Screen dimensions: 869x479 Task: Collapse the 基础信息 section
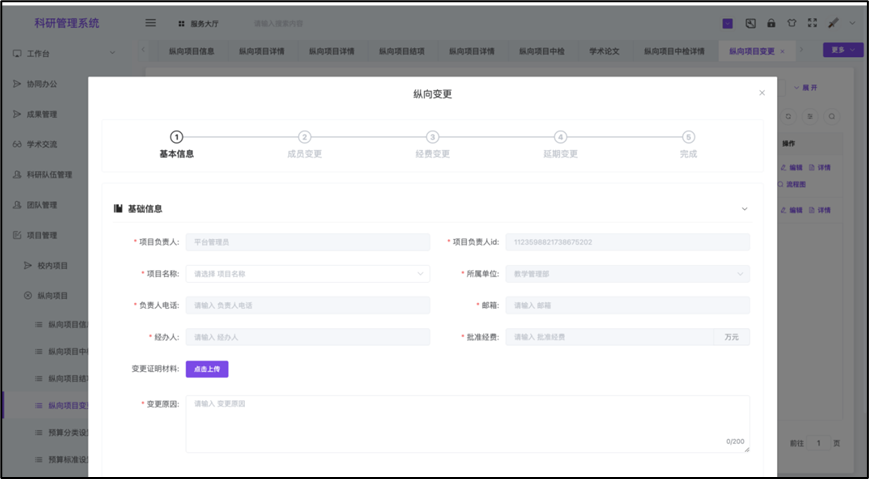pyautogui.click(x=744, y=209)
